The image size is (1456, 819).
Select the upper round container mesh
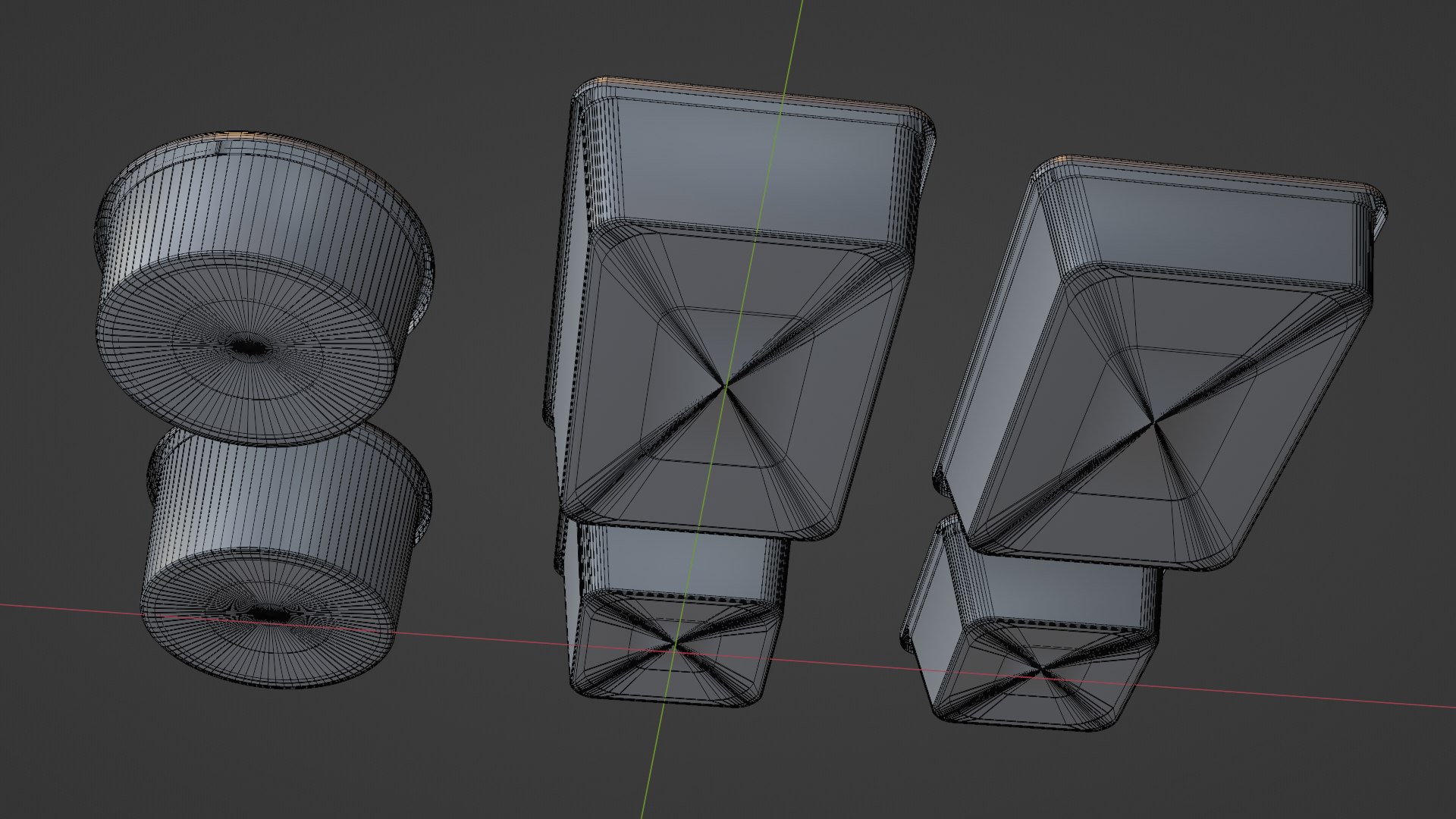tap(264, 288)
